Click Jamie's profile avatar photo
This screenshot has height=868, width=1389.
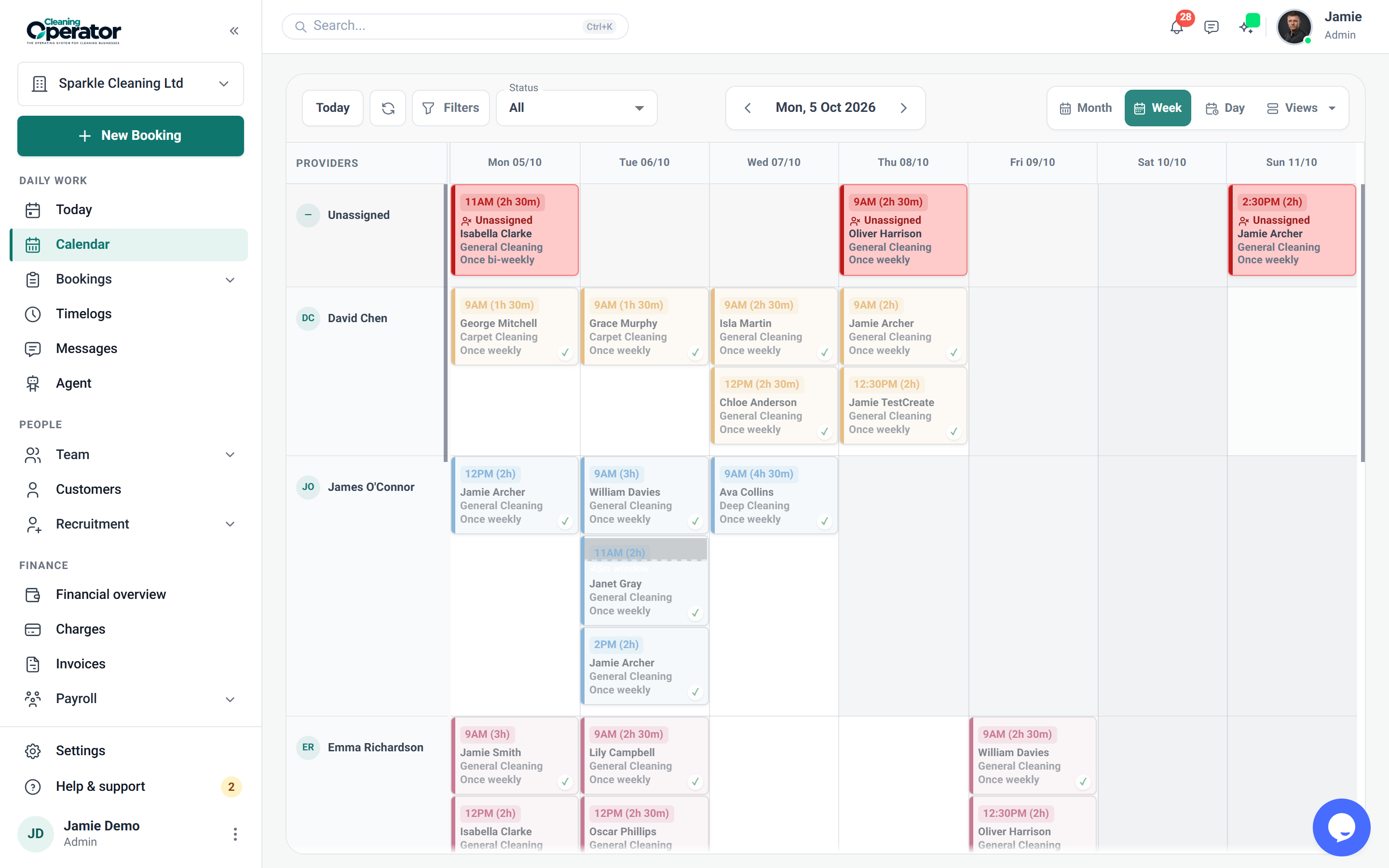pyautogui.click(x=1294, y=27)
